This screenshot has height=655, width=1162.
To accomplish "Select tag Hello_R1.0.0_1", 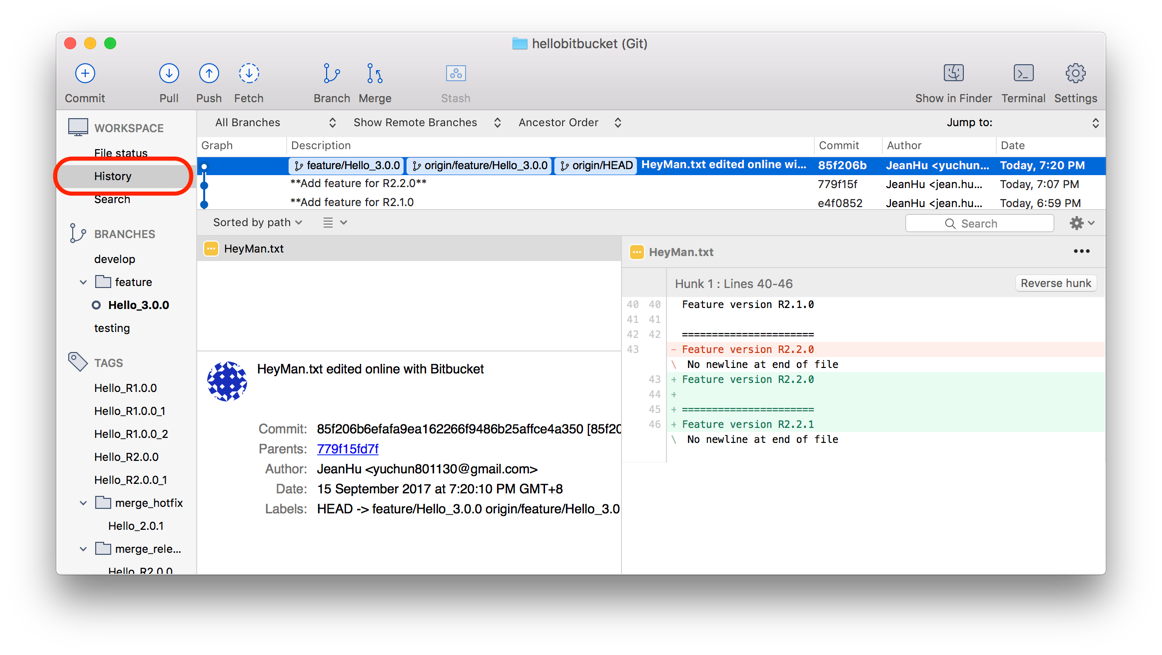I will (130, 411).
